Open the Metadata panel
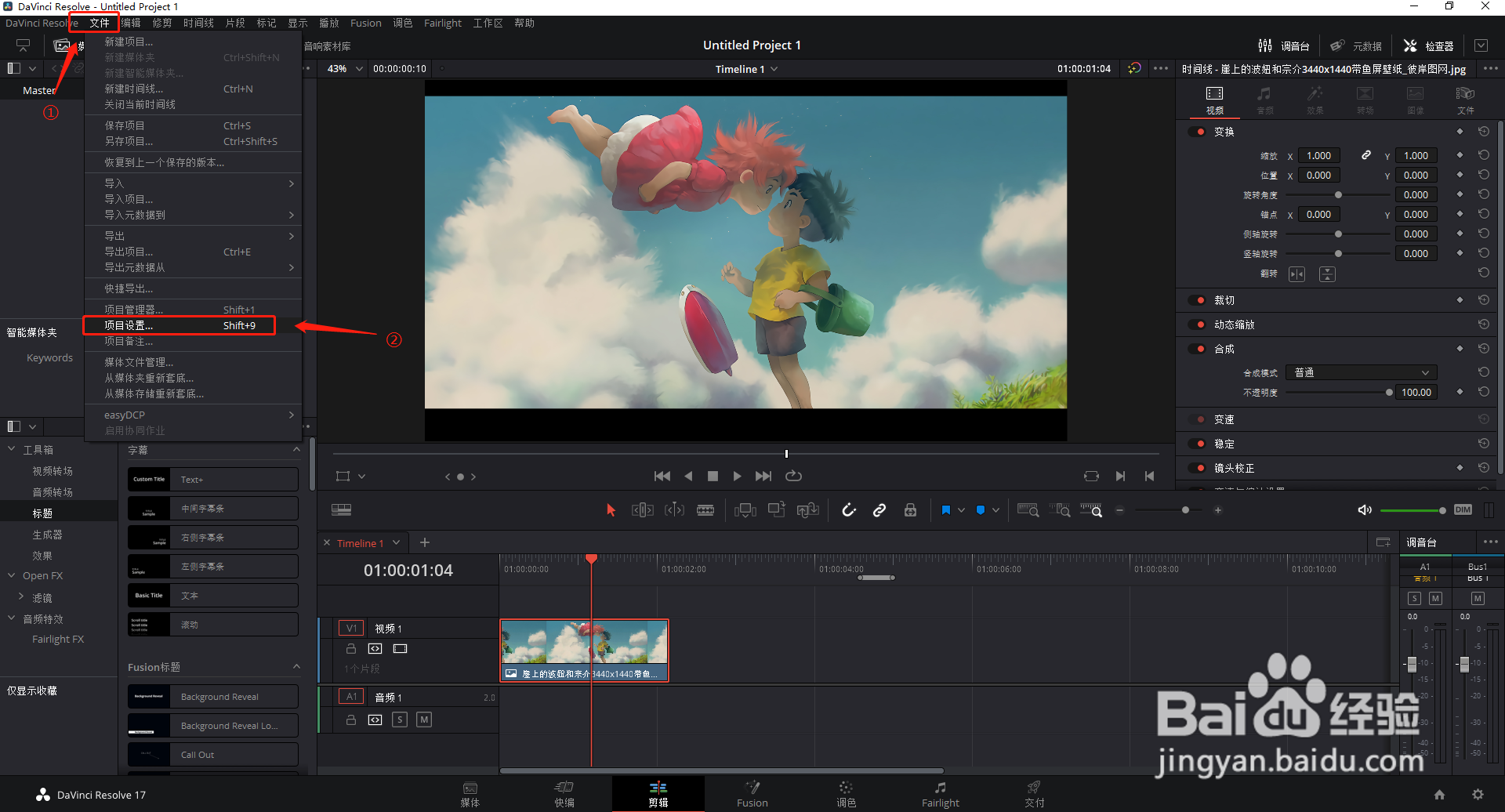Viewport: 1505px width, 812px height. 1356,45
